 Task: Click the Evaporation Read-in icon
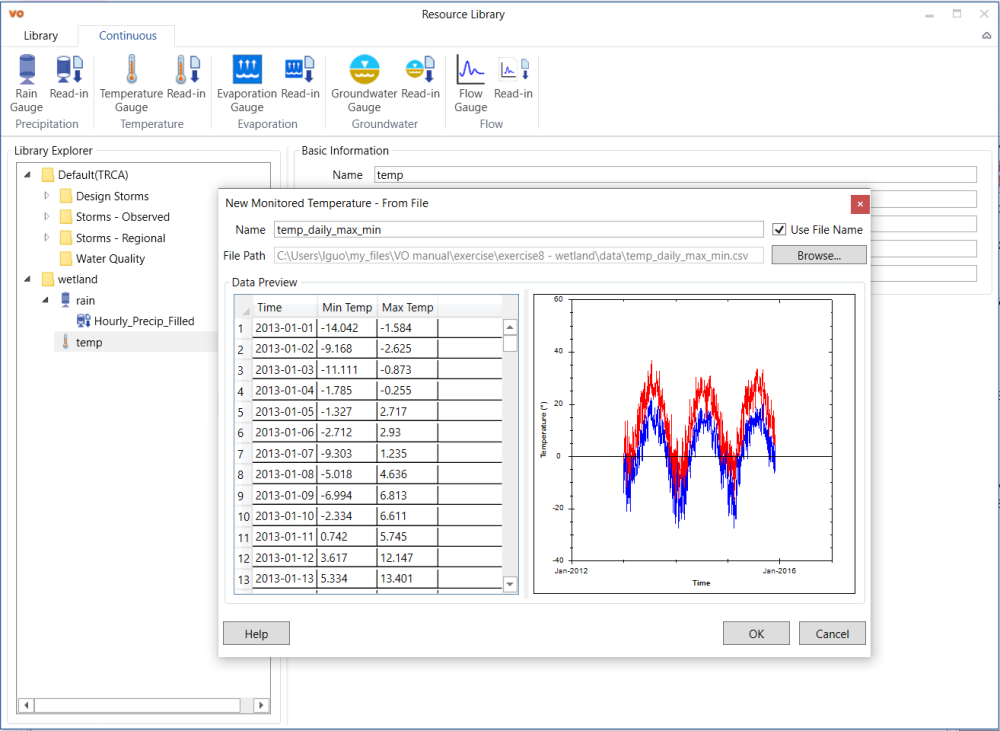pos(300,77)
